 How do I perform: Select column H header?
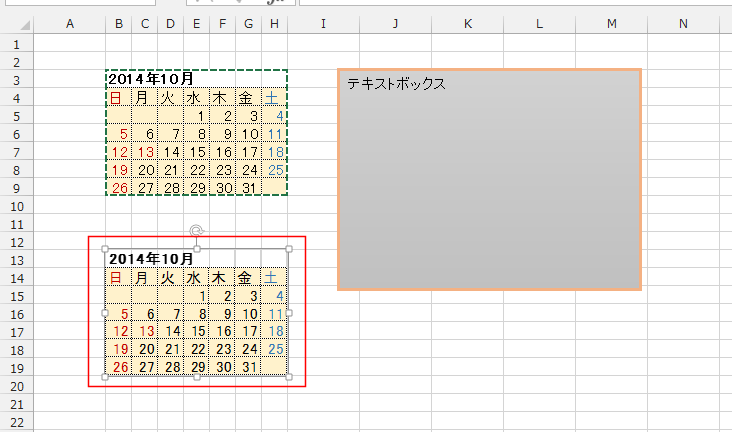coord(274,24)
